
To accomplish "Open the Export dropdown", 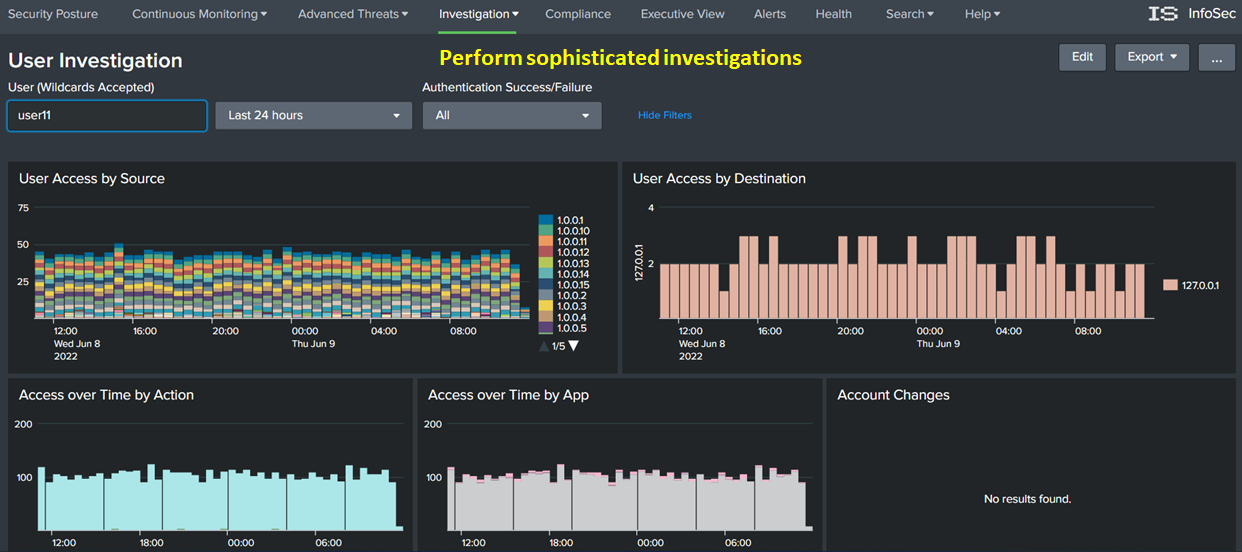I will pyautogui.click(x=1152, y=57).
